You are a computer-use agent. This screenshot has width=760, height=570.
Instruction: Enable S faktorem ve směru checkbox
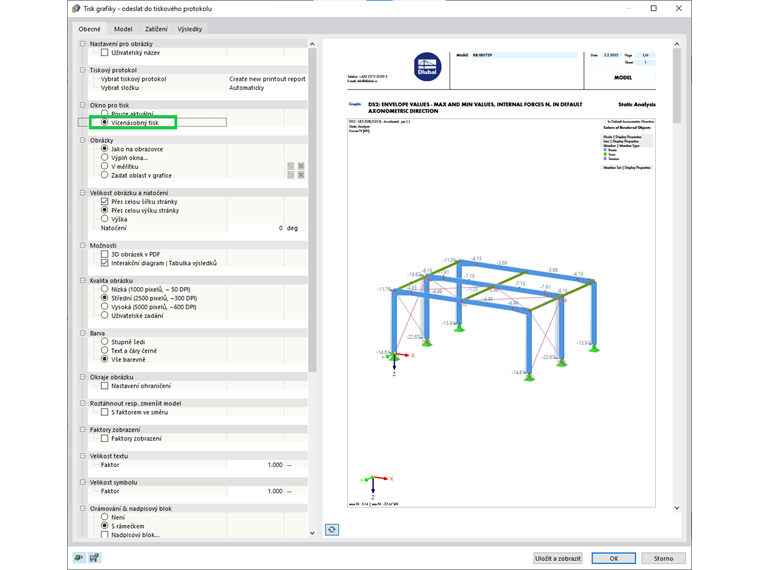pos(104,412)
